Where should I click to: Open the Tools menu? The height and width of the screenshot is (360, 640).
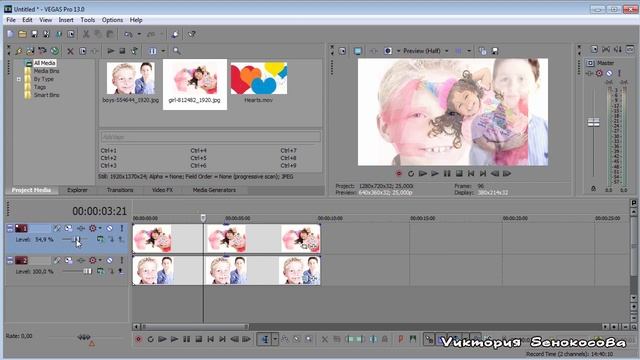click(87, 20)
